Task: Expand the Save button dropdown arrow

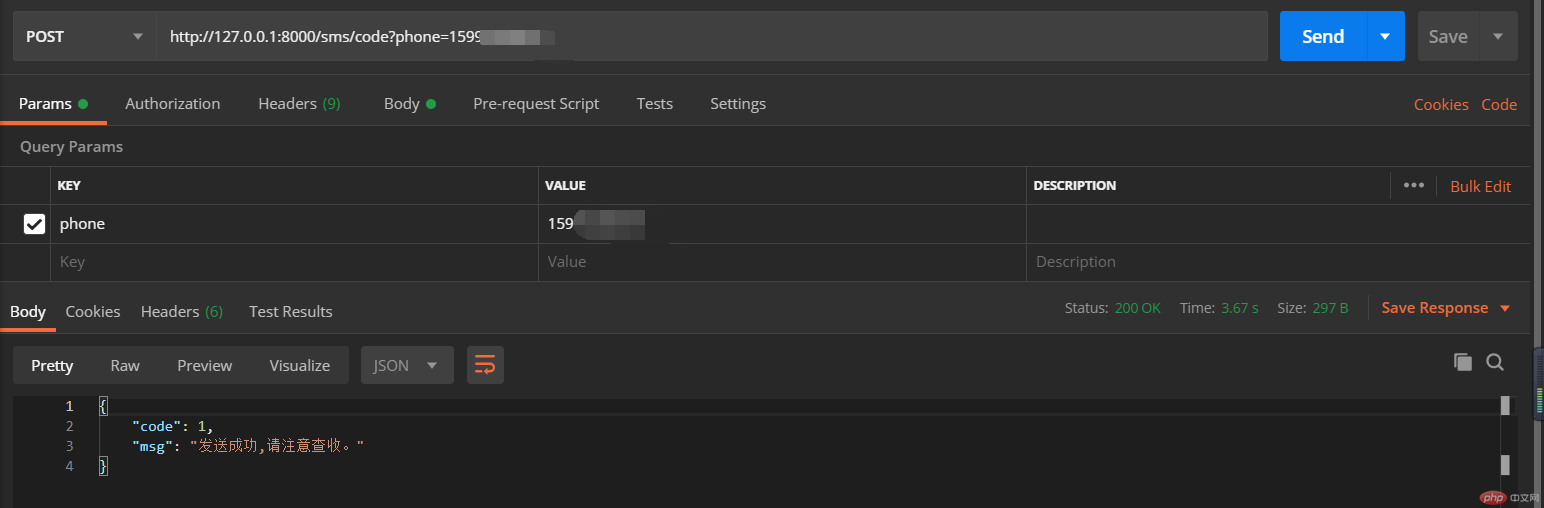Action: click(x=1497, y=37)
